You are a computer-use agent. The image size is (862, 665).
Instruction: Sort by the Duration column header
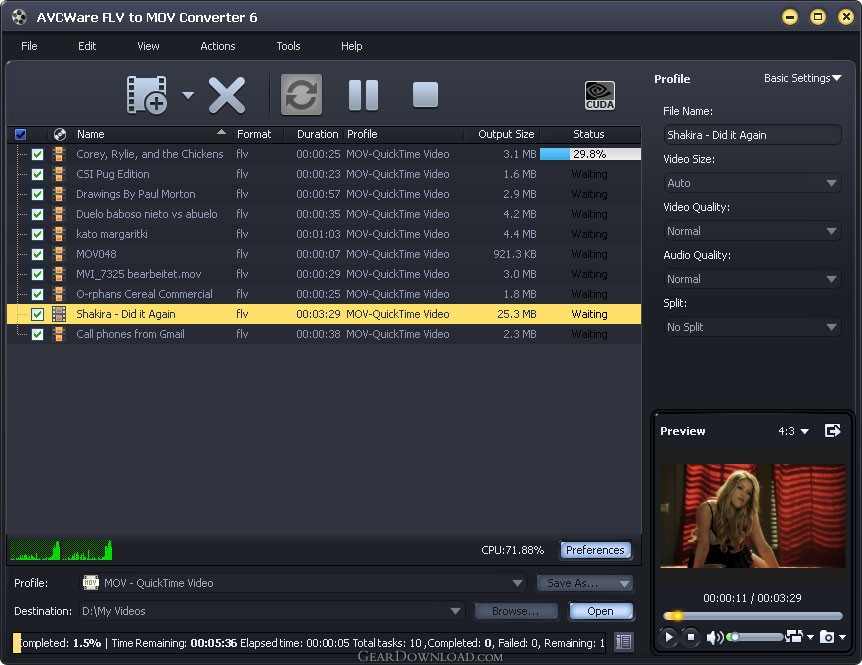tap(317, 134)
